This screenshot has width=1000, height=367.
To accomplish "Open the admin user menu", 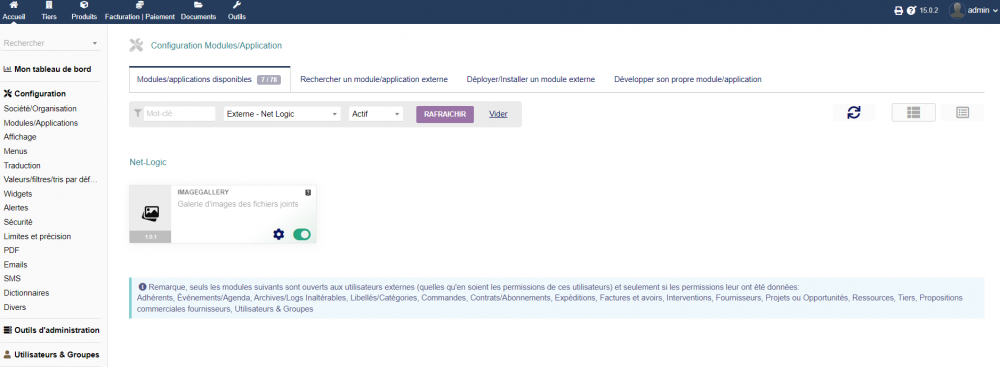I will pos(973,10).
